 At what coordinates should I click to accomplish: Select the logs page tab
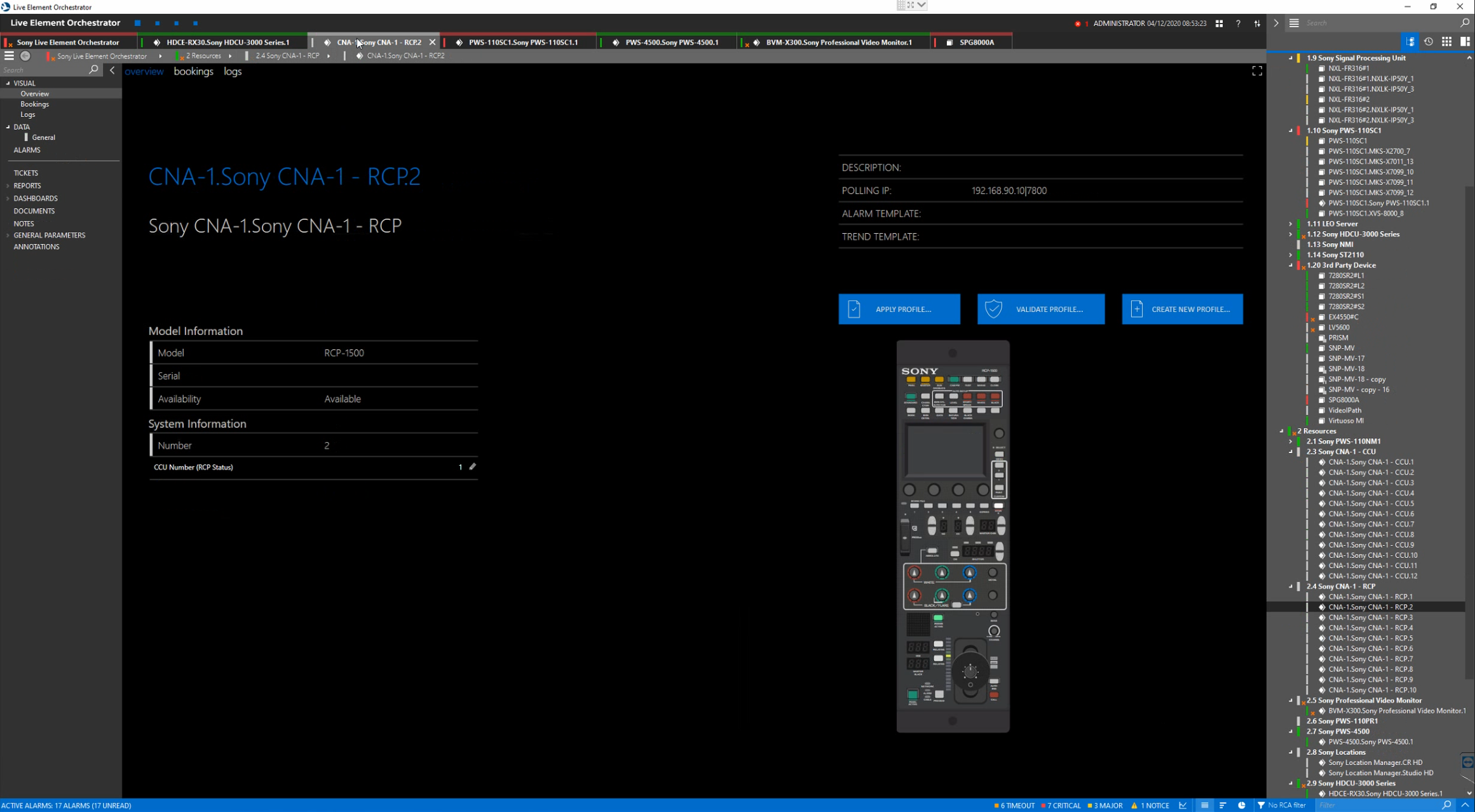[x=233, y=71]
